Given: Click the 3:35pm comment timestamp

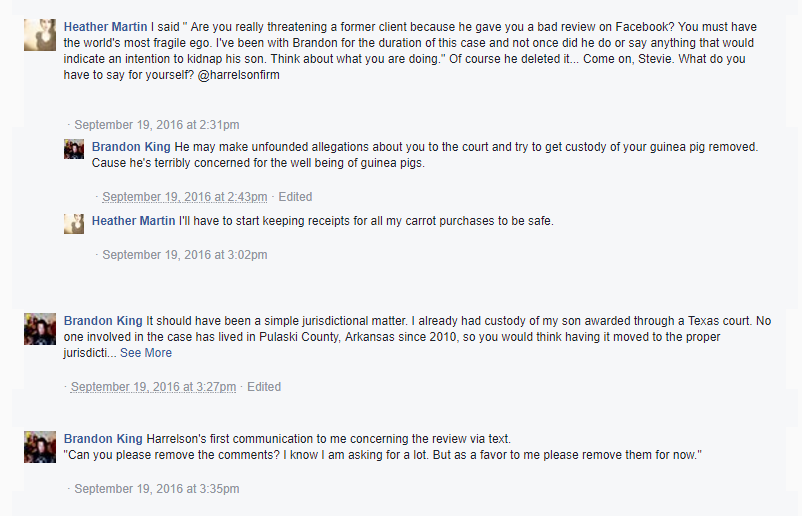Looking at the screenshot, I should pos(157,489).
